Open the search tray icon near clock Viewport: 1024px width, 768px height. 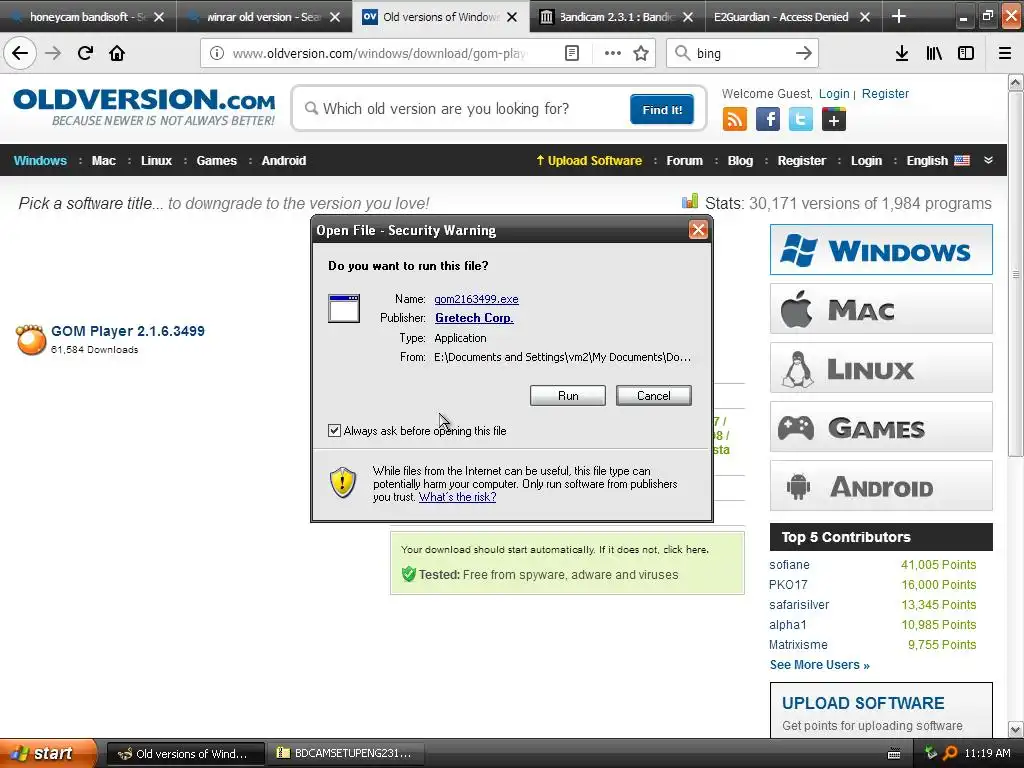click(x=950, y=753)
